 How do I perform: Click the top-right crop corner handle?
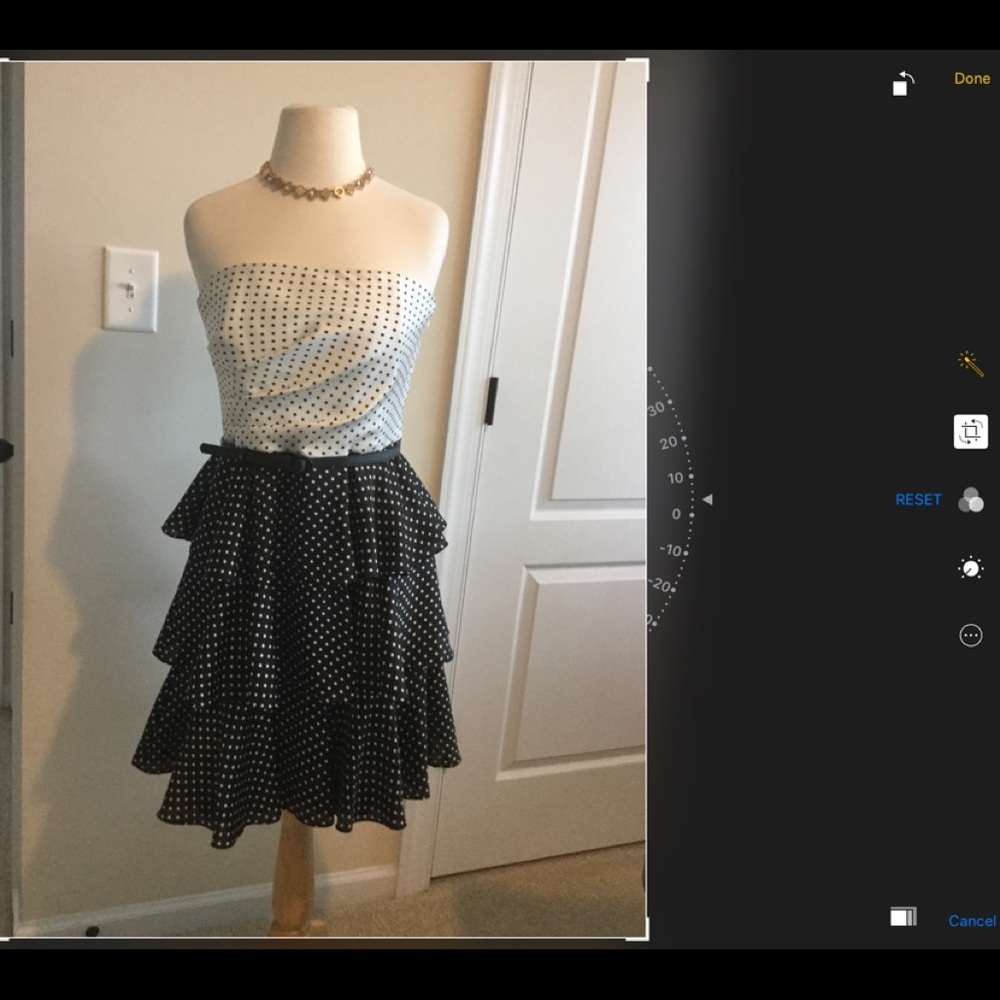[645, 64]
